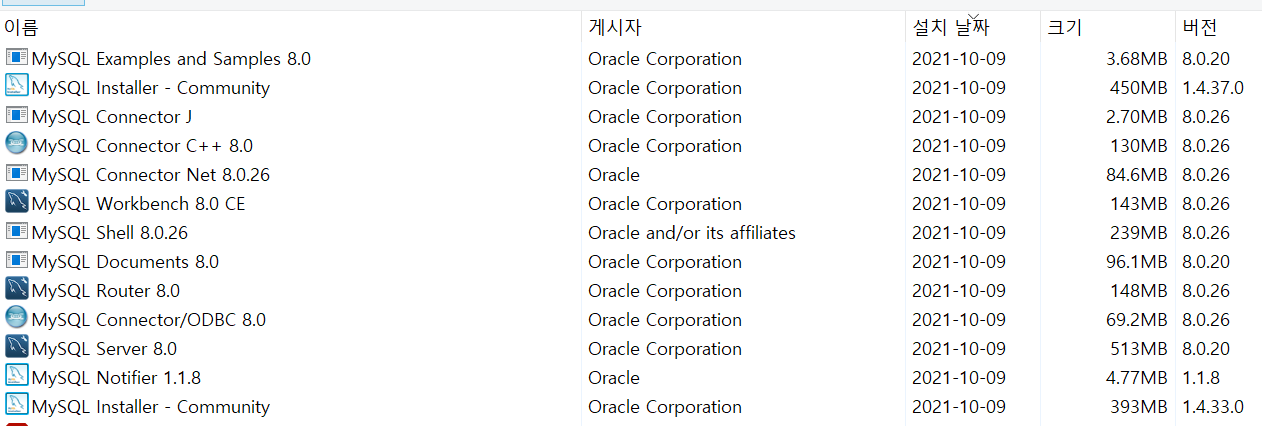Click the version 1.1.8 cell
1262x426 pixels.
[x=1200, y=378]
